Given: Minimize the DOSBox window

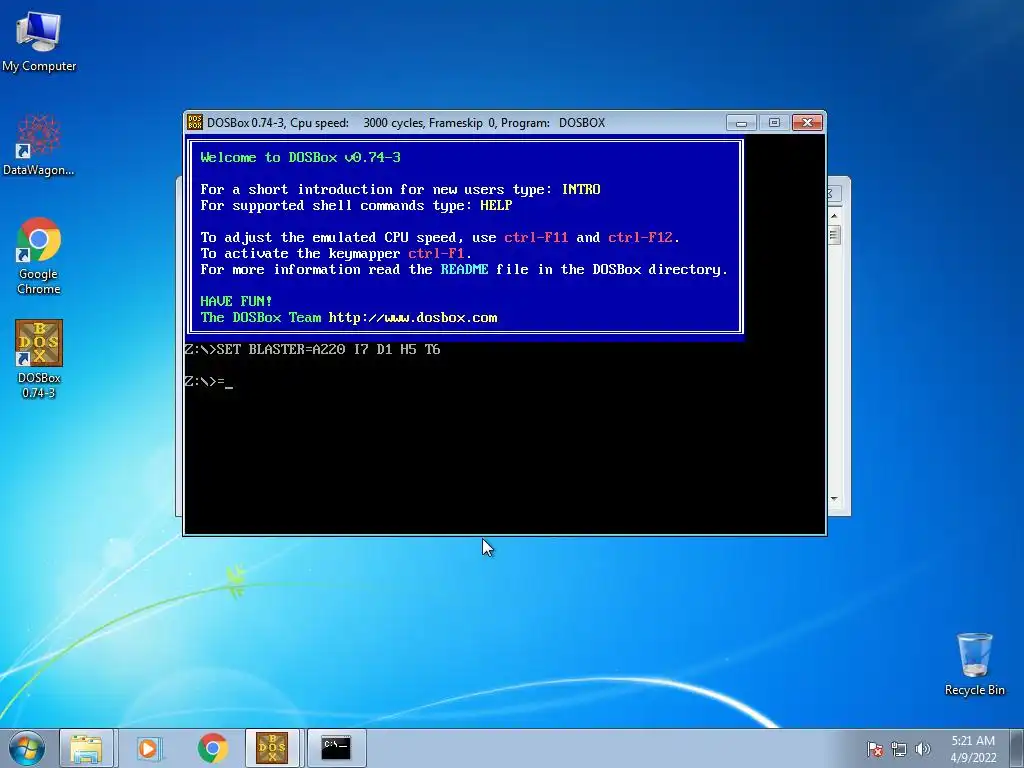Looking at the screenshot, I should pyautogui.click(x=741, y=123).
